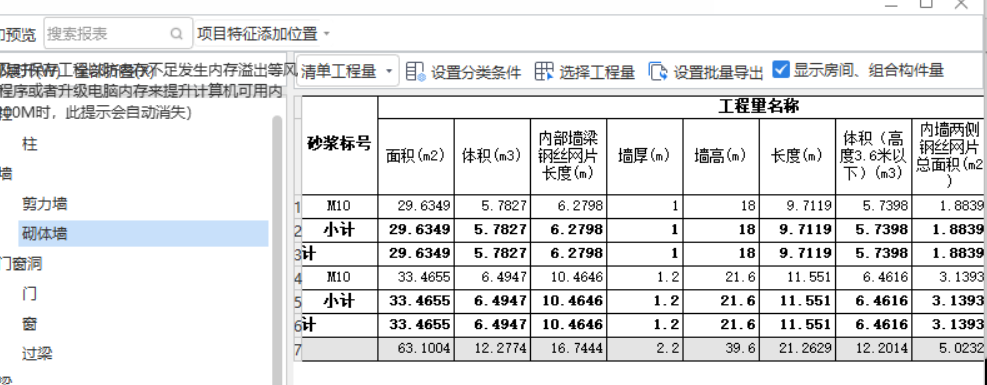Click the M10 cell in row 4
This screenshot has height=385, width=987.
340,277
